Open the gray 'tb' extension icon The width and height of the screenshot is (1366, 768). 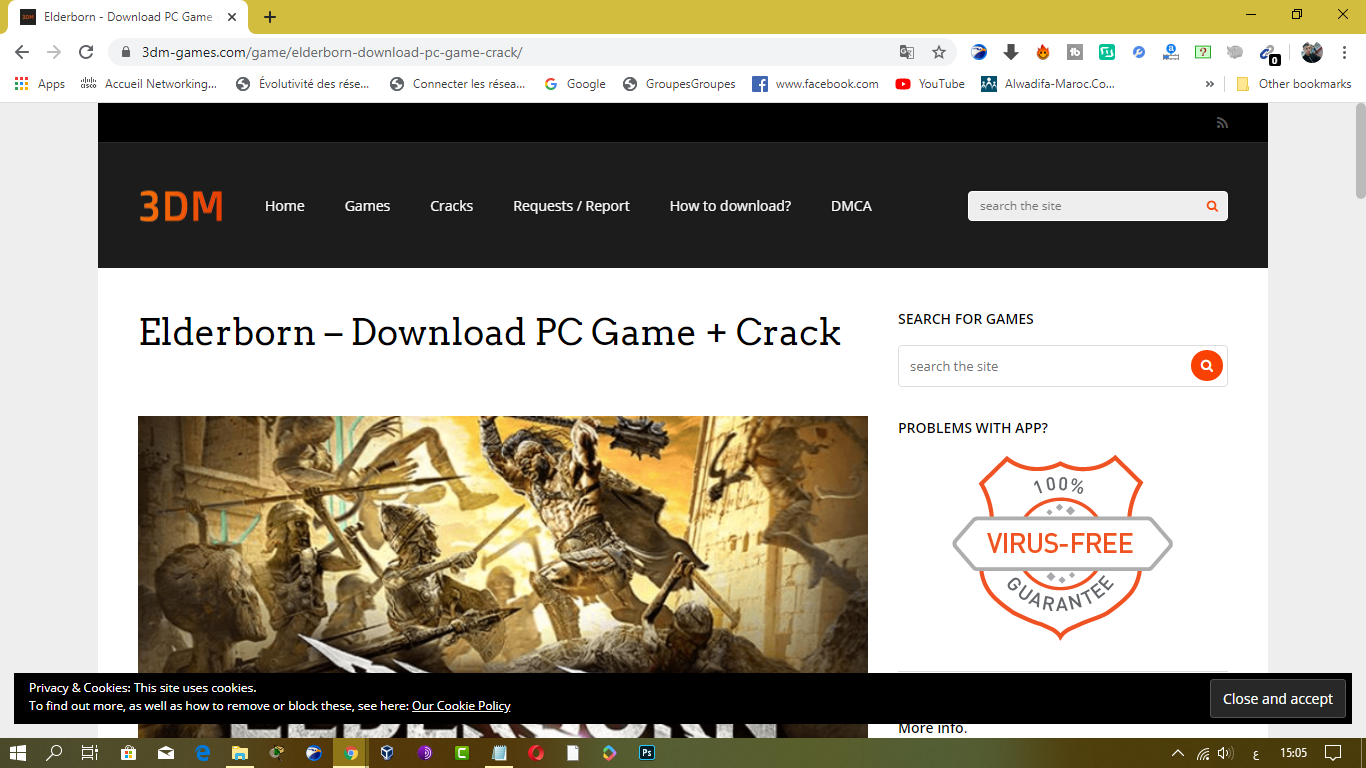click(x=1075, y=52)
